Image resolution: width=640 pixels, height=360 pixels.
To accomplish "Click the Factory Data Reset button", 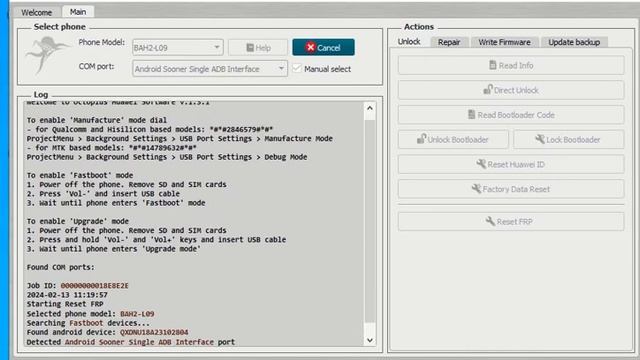I will pos(511,189).
